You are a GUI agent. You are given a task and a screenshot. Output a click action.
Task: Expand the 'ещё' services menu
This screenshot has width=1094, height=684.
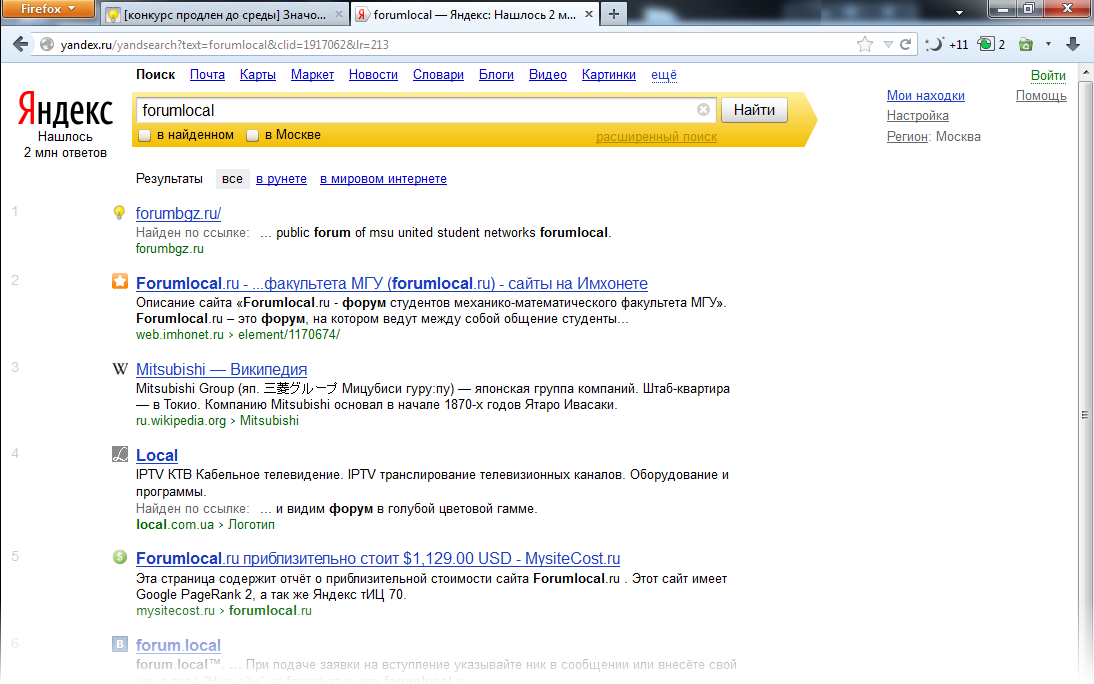click(x=664, y=75)
